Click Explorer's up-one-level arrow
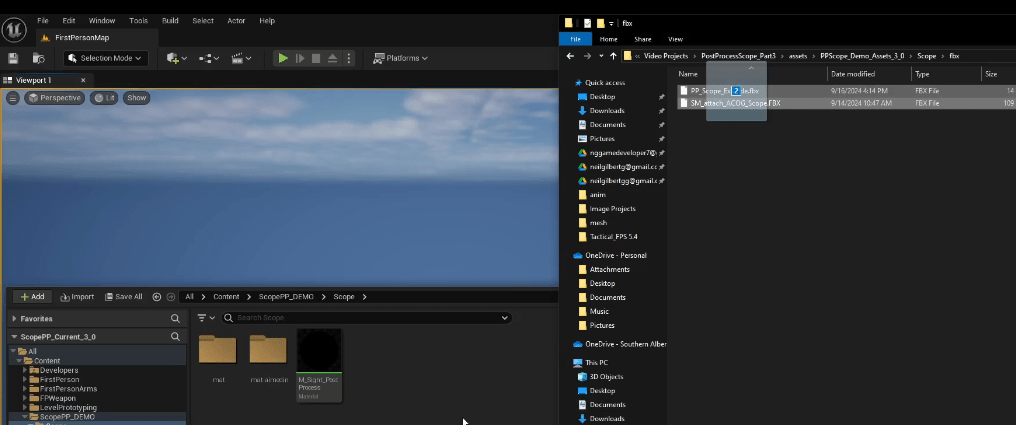Viewport: 1016px width, 425px height. point(613,56)
